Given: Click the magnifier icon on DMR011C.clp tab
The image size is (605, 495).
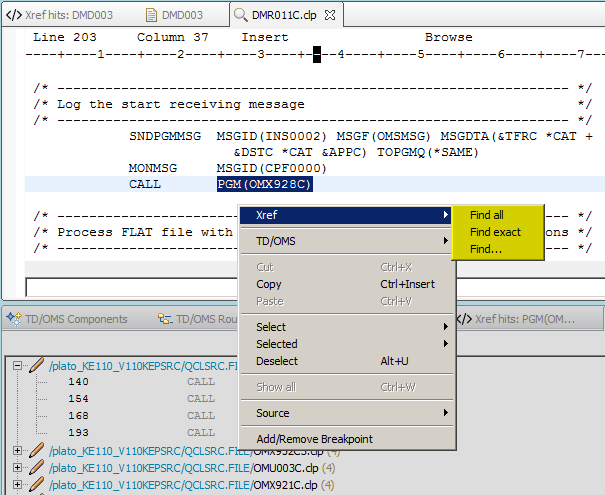Looking at the screenshot, I should click(240, 15).
